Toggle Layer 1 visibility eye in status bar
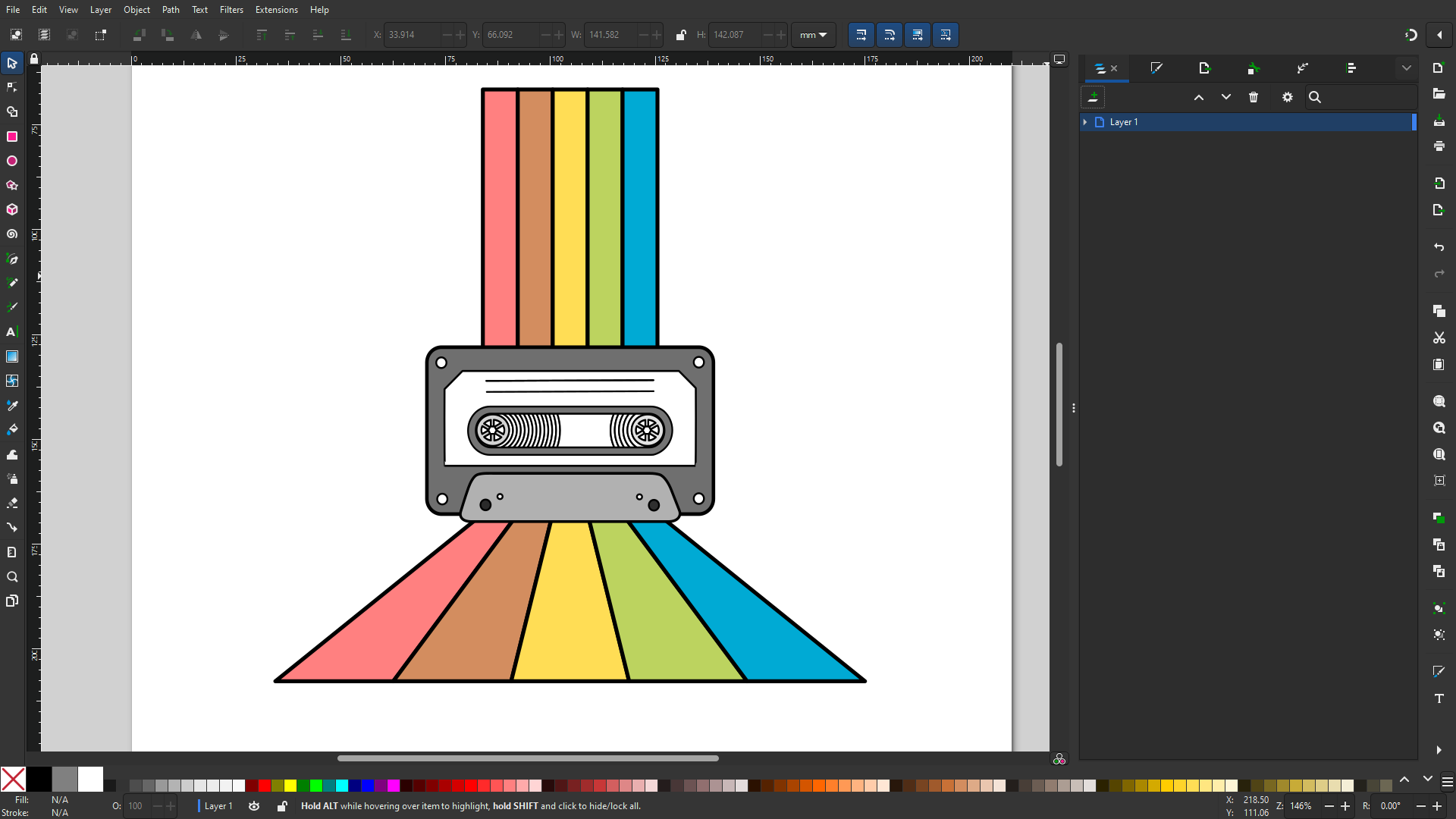Screen dimensions: 1456x819 click(254, 806)
